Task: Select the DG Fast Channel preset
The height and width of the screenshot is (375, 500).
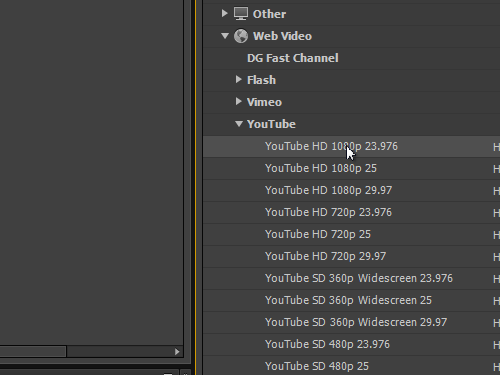Action: [x=293, y=58]
